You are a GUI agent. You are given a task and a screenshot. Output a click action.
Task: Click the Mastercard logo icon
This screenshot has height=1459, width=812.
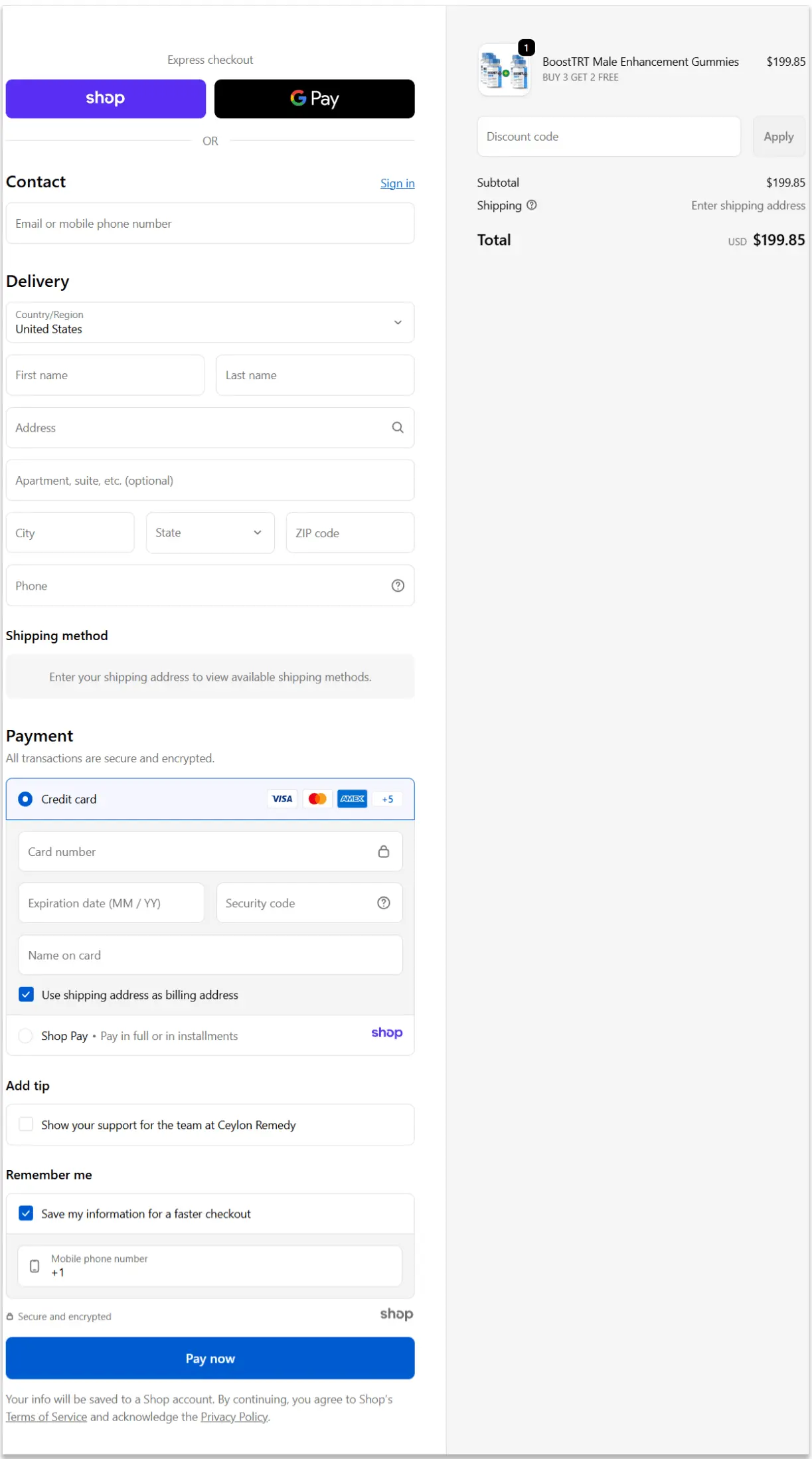tap(317, 799)
